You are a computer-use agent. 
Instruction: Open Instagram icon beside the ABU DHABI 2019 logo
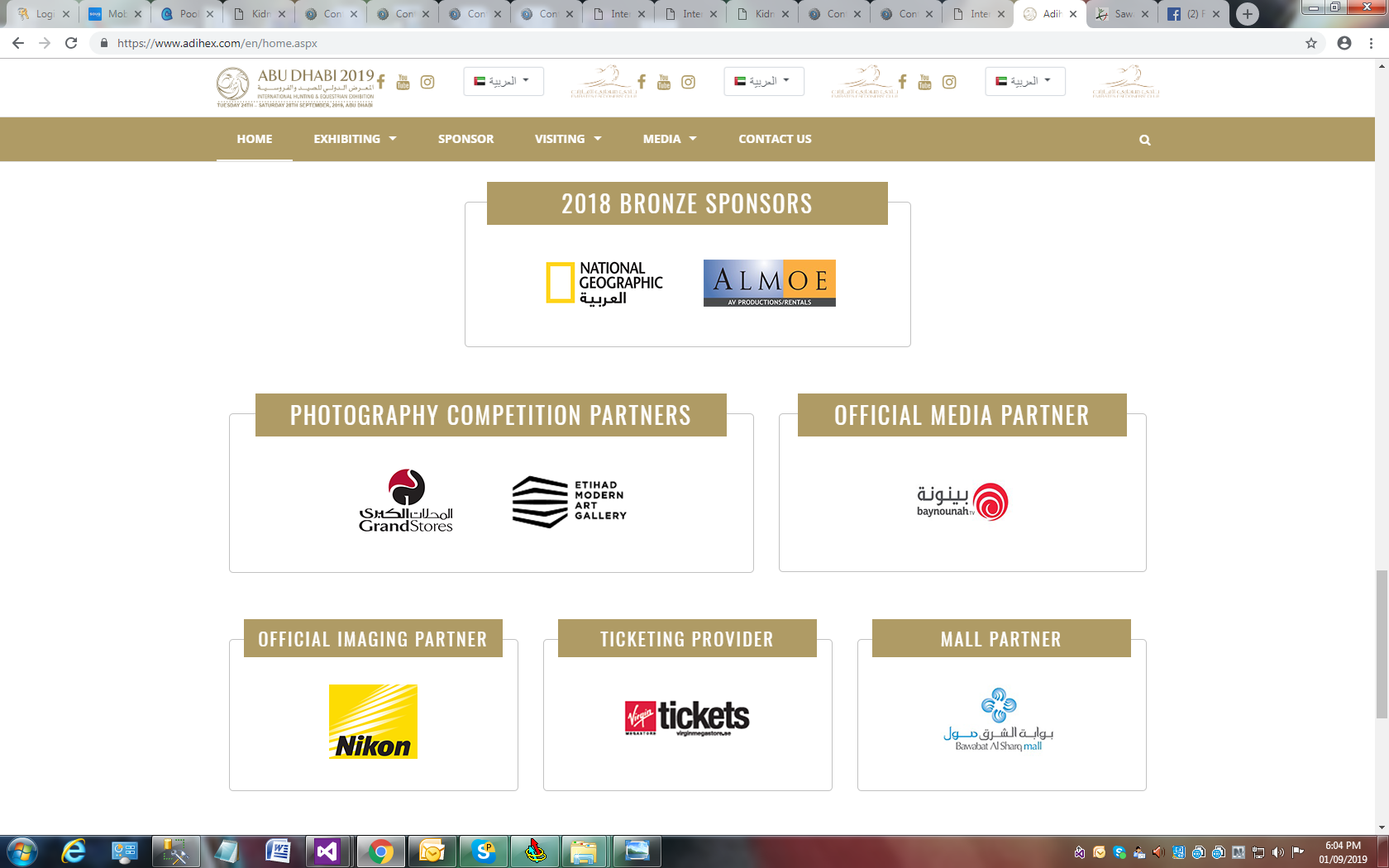(x=427, y=82)
